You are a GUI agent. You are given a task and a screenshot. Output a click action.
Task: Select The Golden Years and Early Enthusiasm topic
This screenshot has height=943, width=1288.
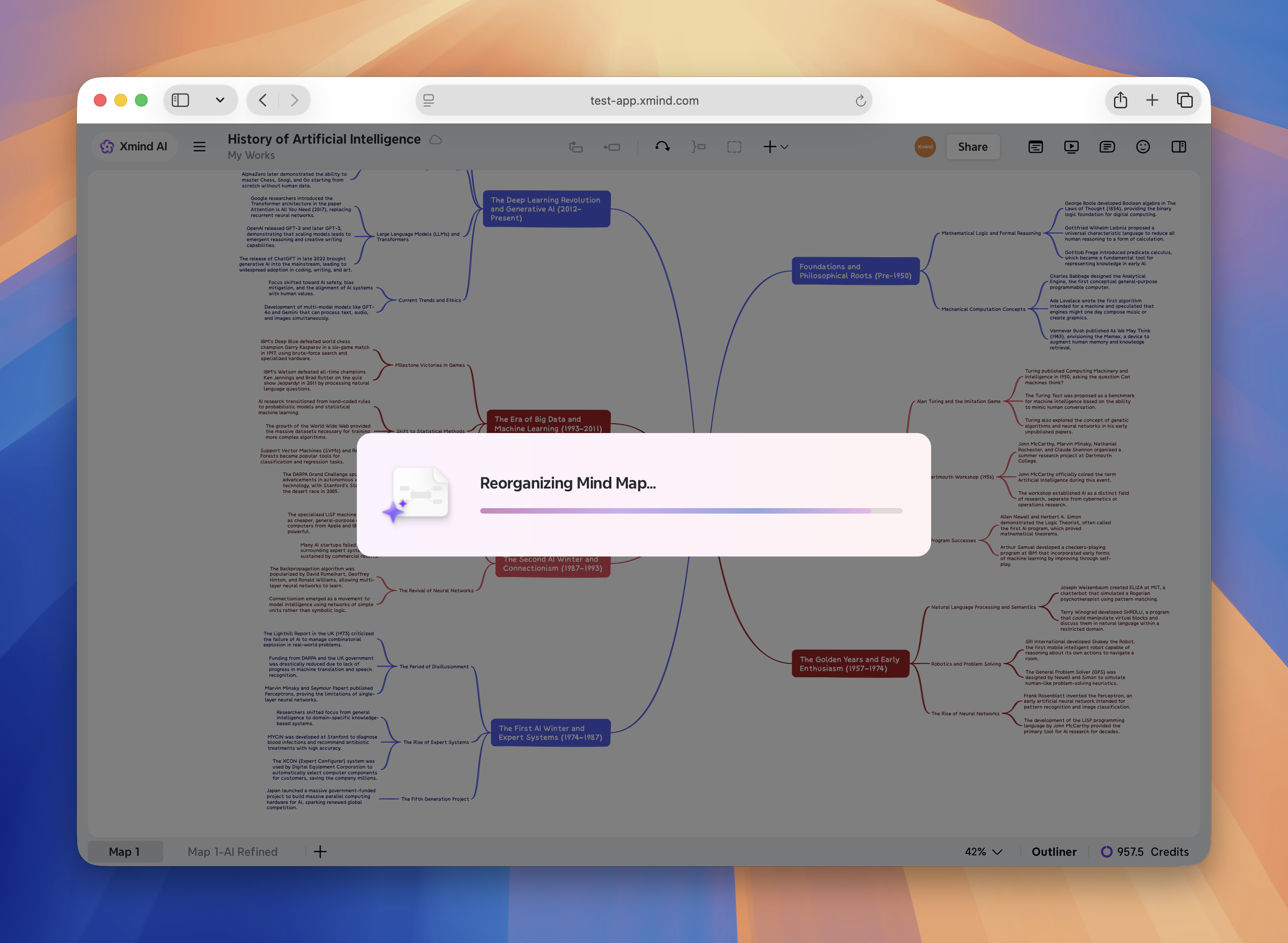pyautogui.click(x=850, y=664)
